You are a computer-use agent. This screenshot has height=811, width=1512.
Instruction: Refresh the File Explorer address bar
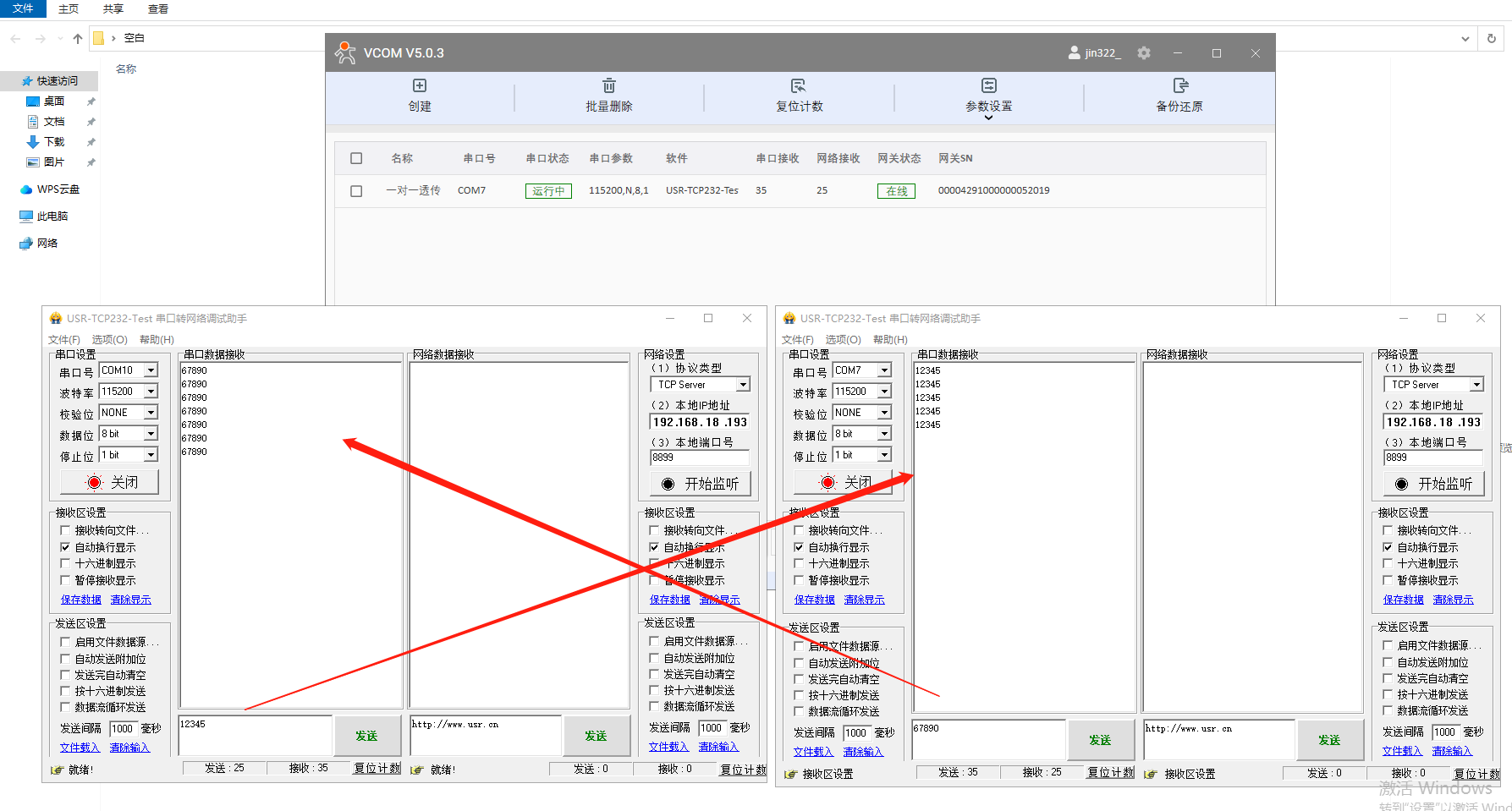[1492, 38]
